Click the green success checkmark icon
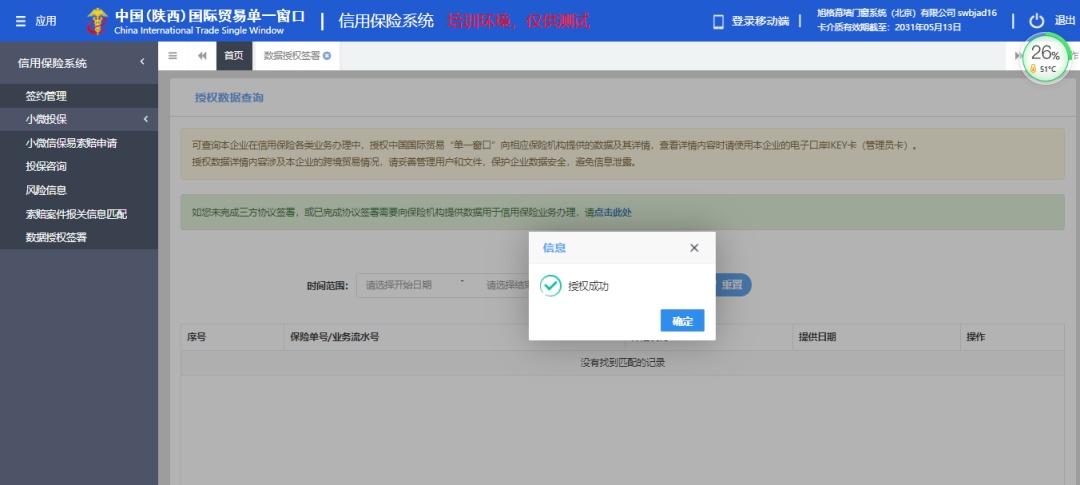This screenshot has height=485, width=1080. coord(550,286)
